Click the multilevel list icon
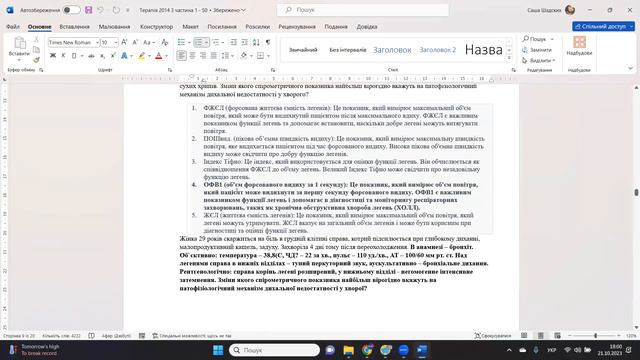Viewport: 640px width, 360px height. click(x=216, y=42)
